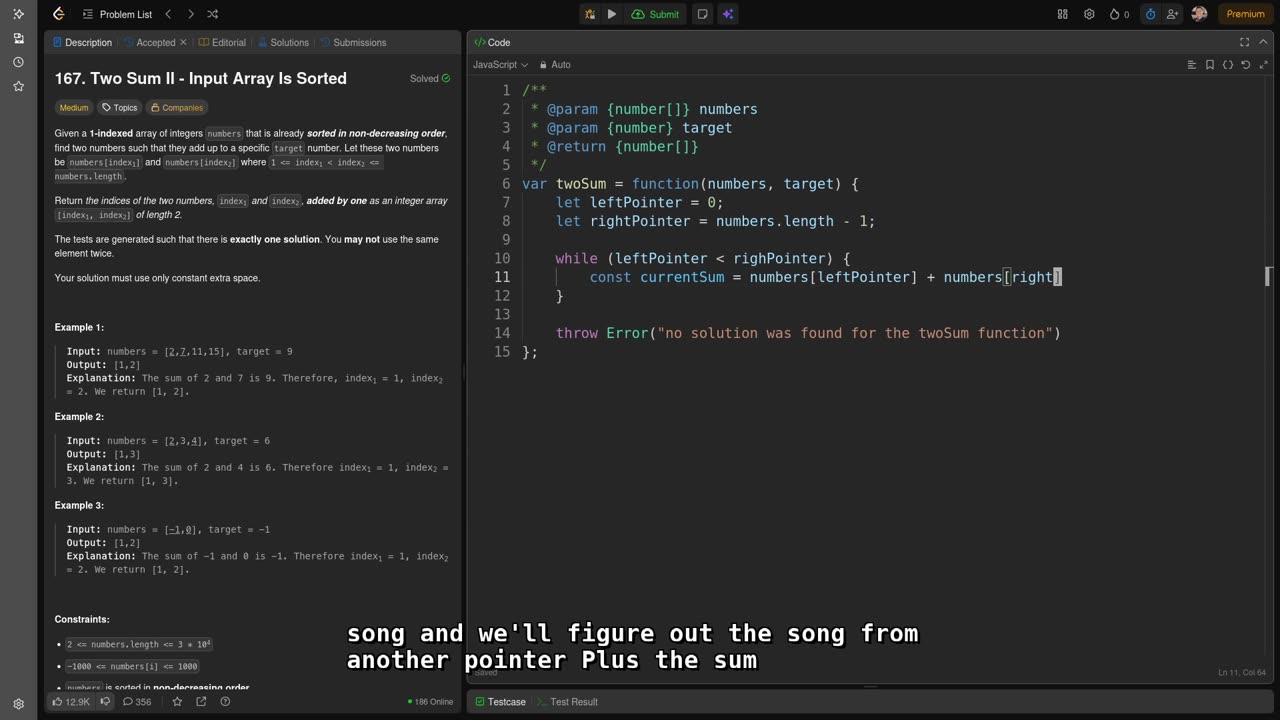Reset code to default with undo icon

tap(1245, 65)
